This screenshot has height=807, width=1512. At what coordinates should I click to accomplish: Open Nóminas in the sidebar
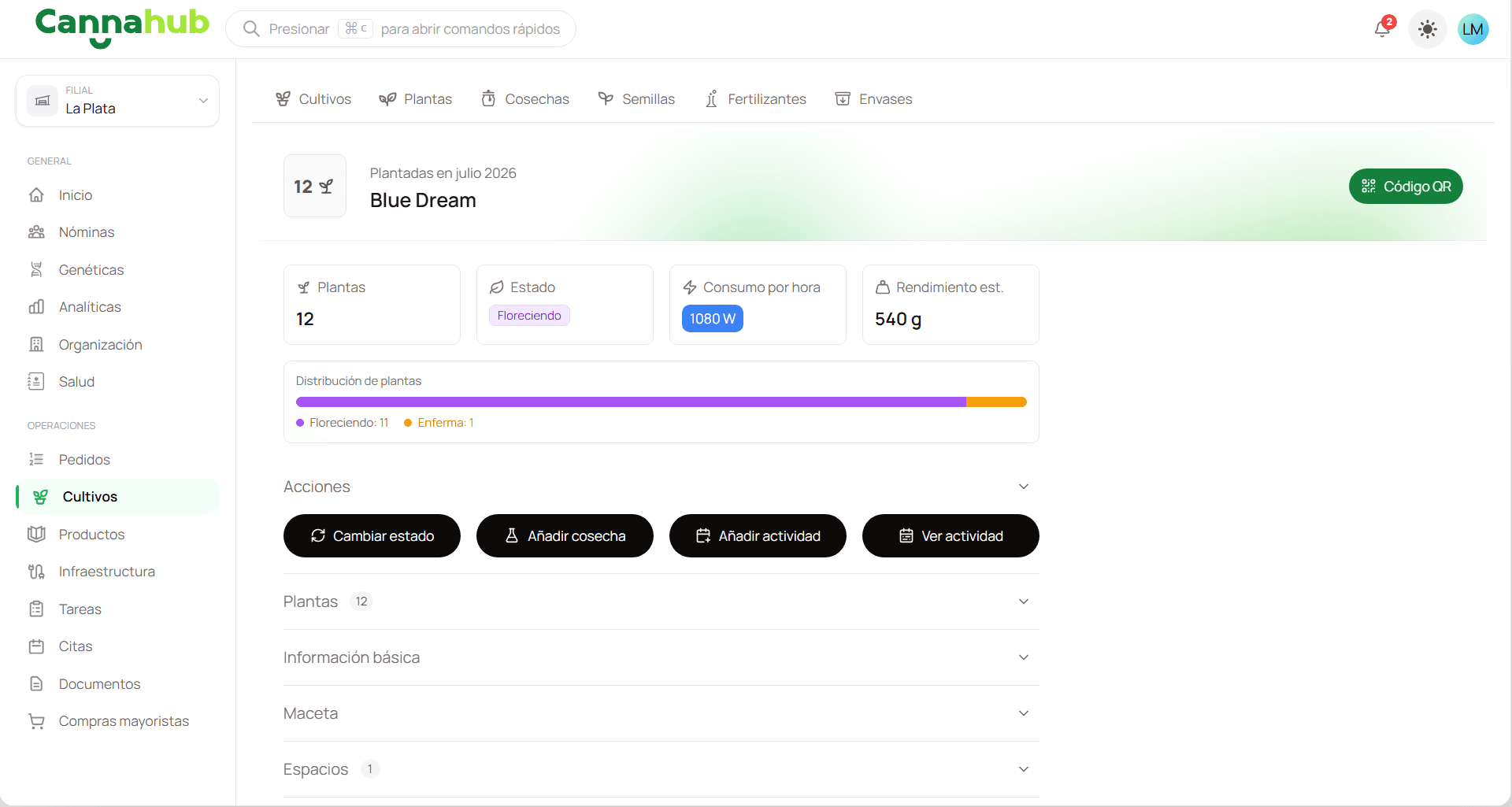[118, 232]
